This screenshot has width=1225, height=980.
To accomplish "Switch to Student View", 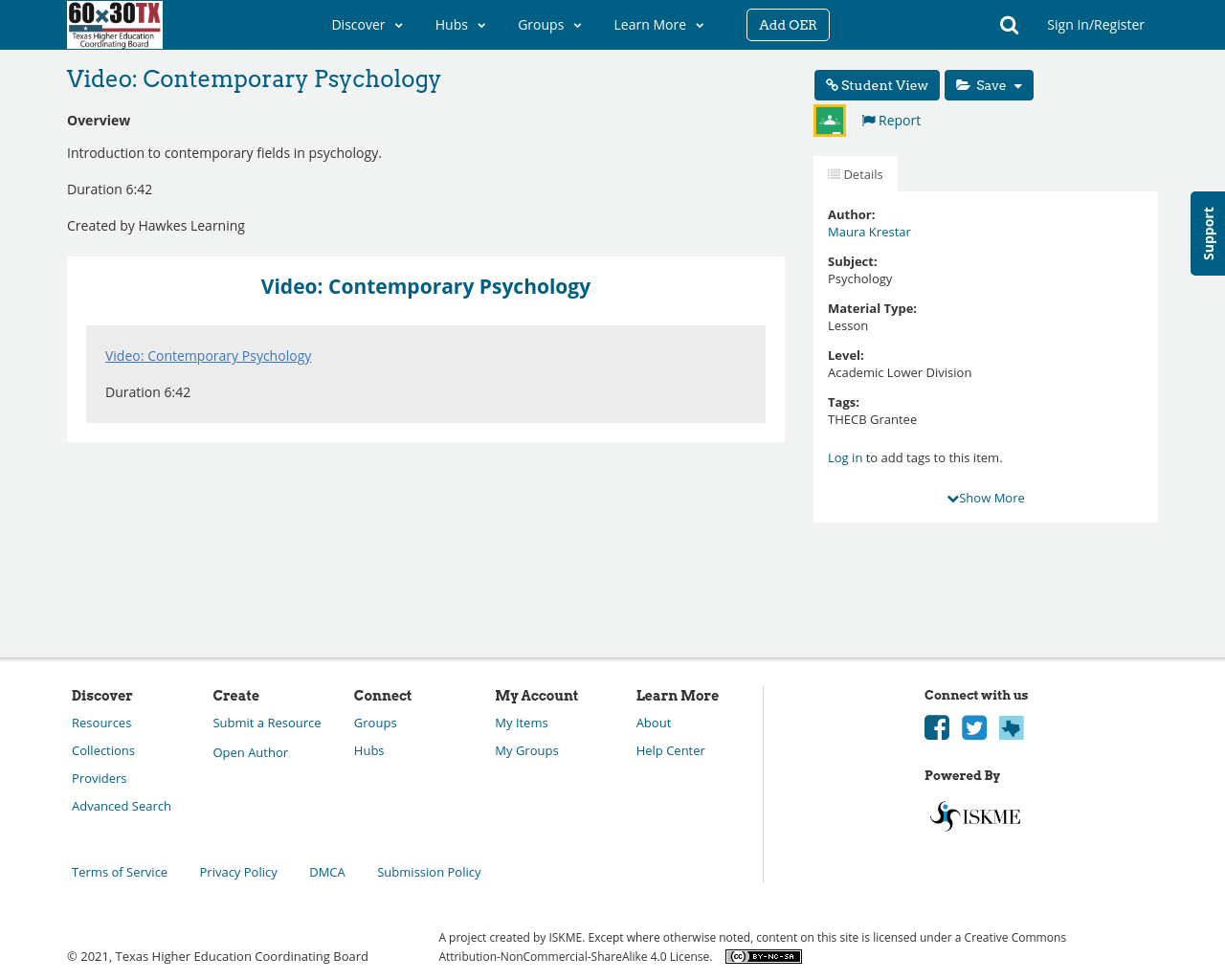I will [877, 85].
